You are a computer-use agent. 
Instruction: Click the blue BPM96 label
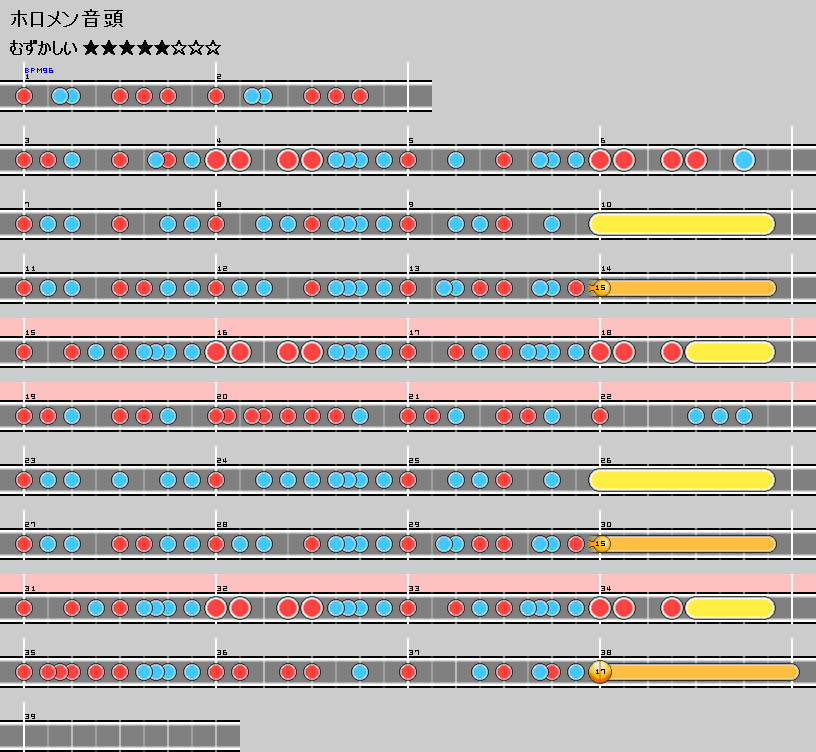click(39, 71)
